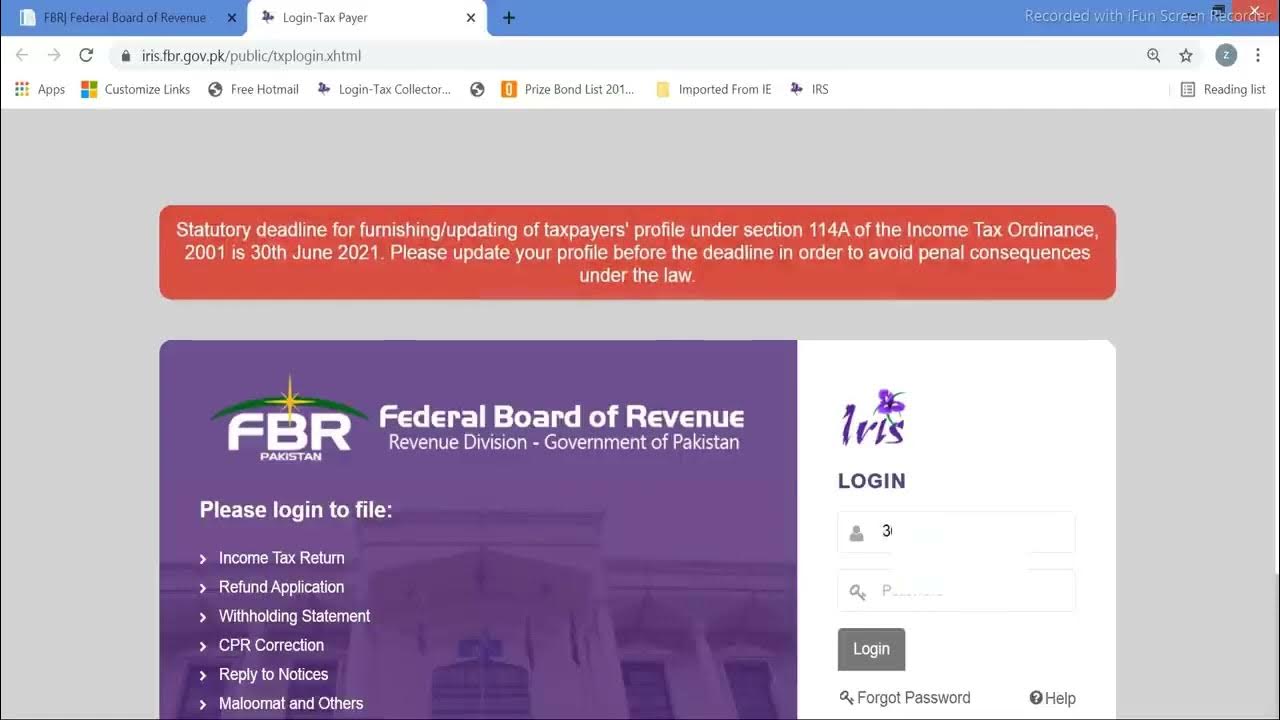Click the password input field
The width and height of the screenshot is (1280, 720).
[x=956, y=590]
